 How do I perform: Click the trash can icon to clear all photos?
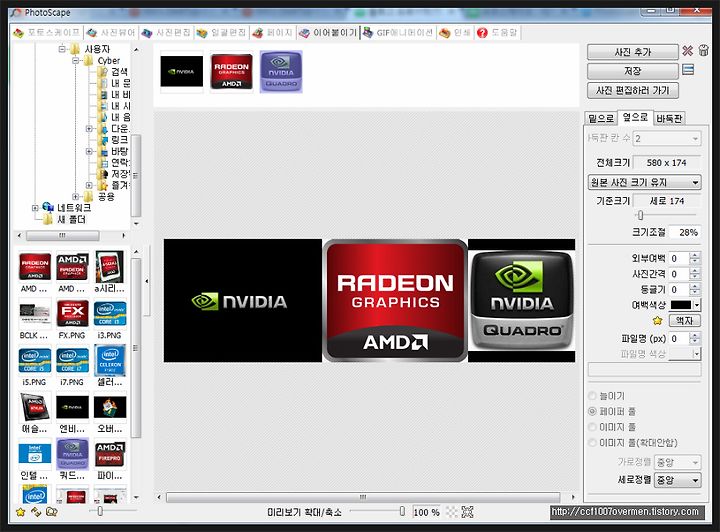click(703, 50)
